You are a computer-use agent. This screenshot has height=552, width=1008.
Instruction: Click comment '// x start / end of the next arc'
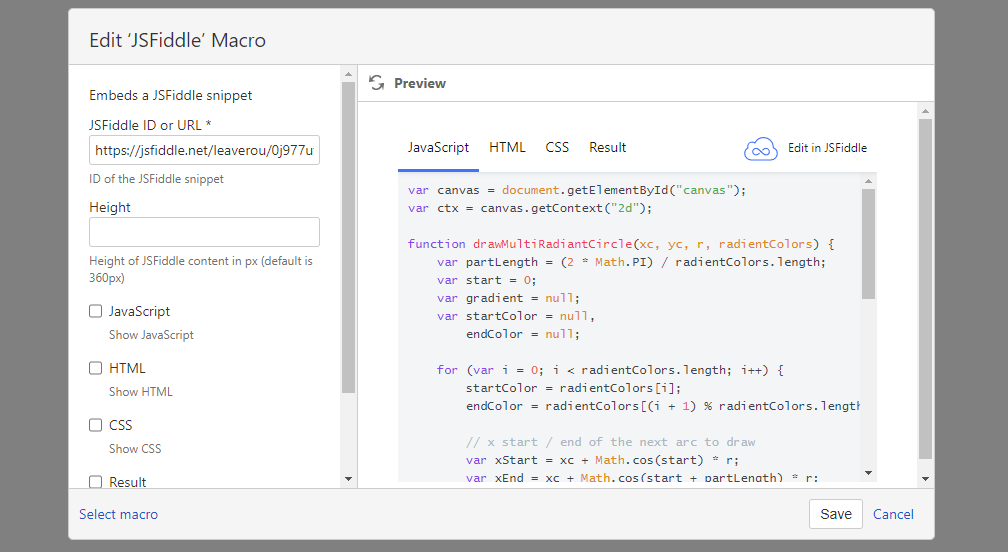tap(611, 442)
